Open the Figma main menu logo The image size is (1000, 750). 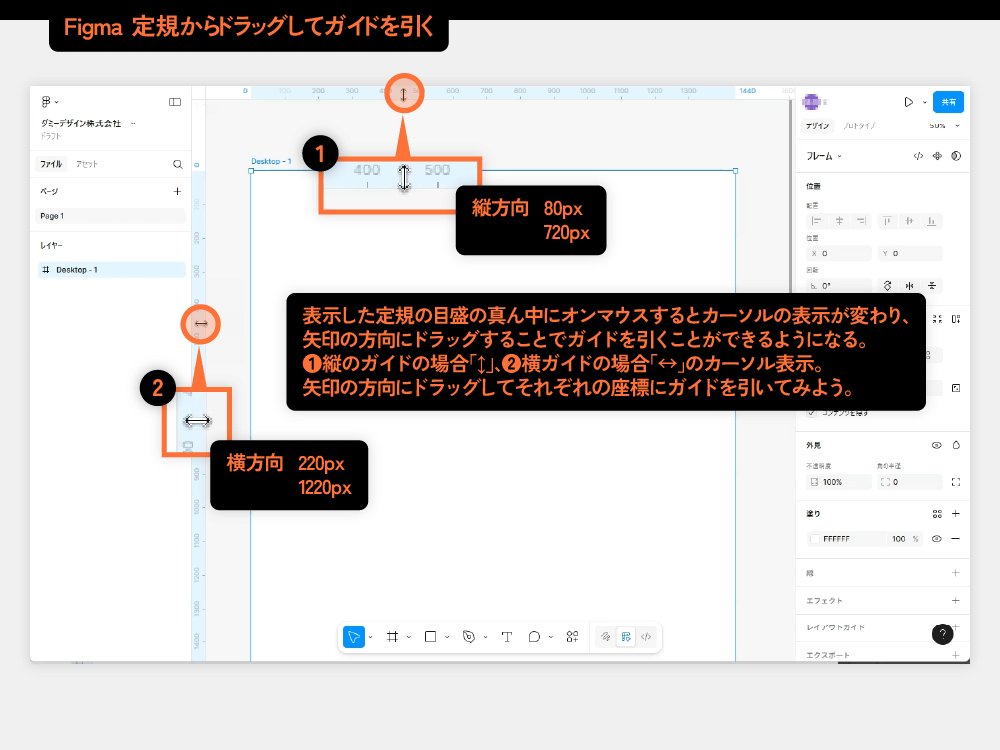[x=46, y=101]
